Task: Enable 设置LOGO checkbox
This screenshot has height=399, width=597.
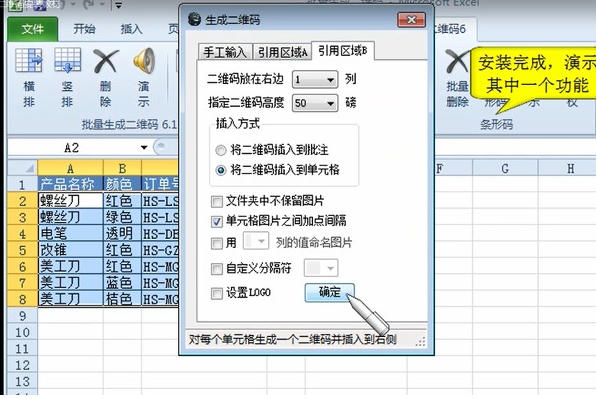Action: (217, 294)
